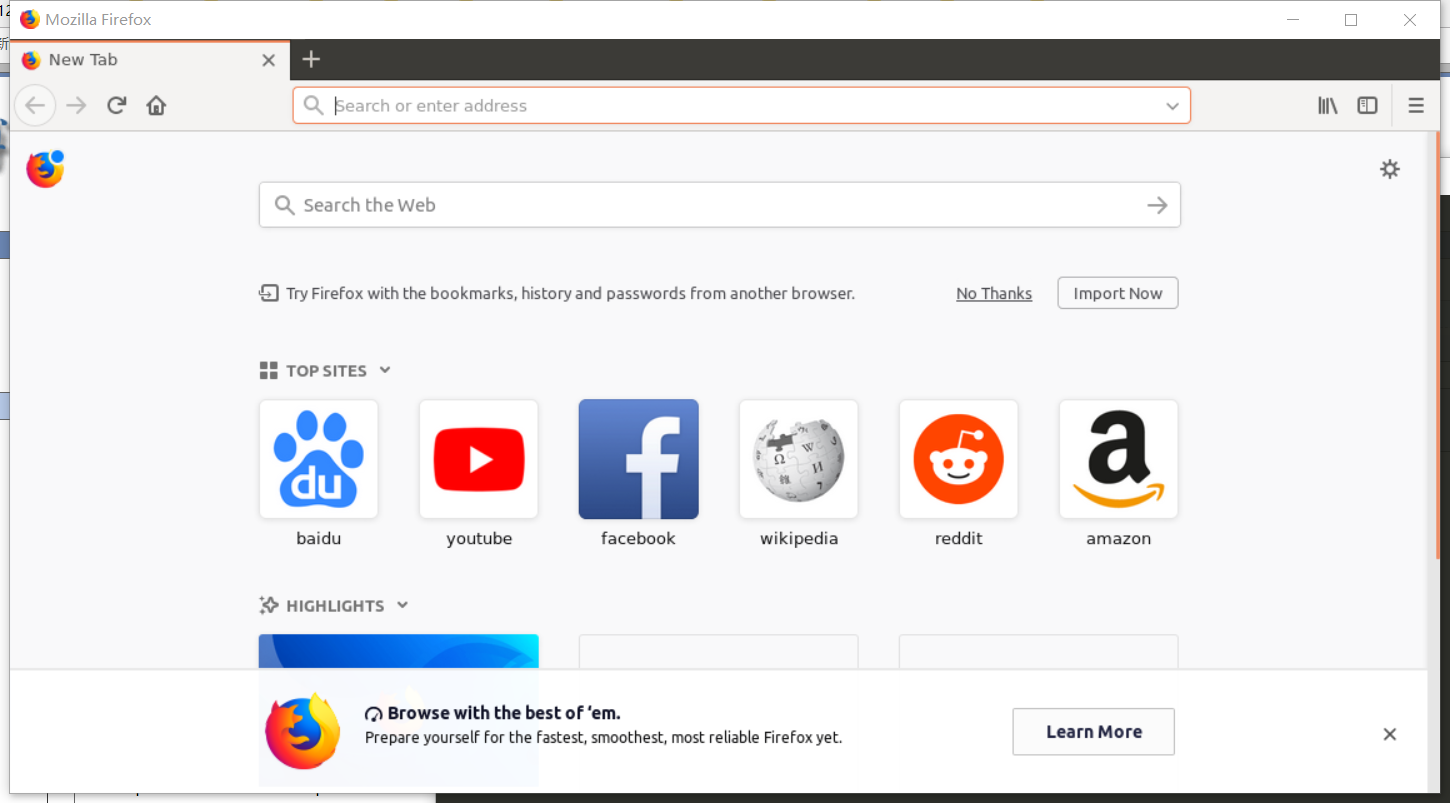Open the youtube top site tile

(x=479, y=459)
